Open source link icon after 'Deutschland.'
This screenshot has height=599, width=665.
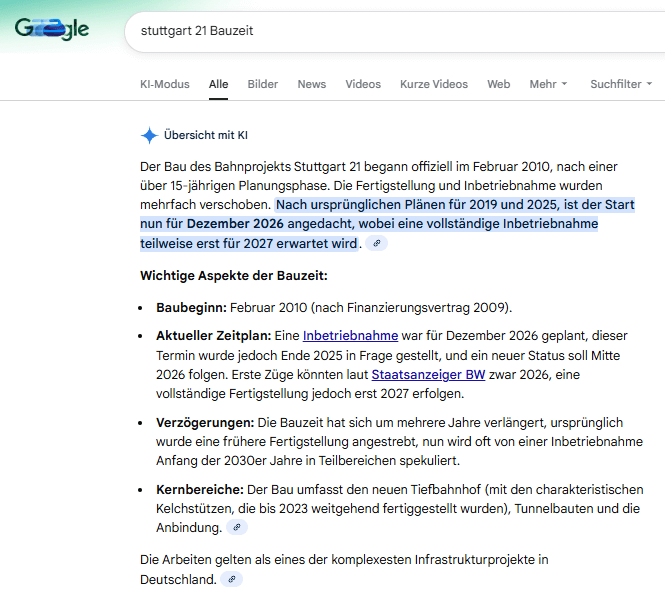click(231, 579)
